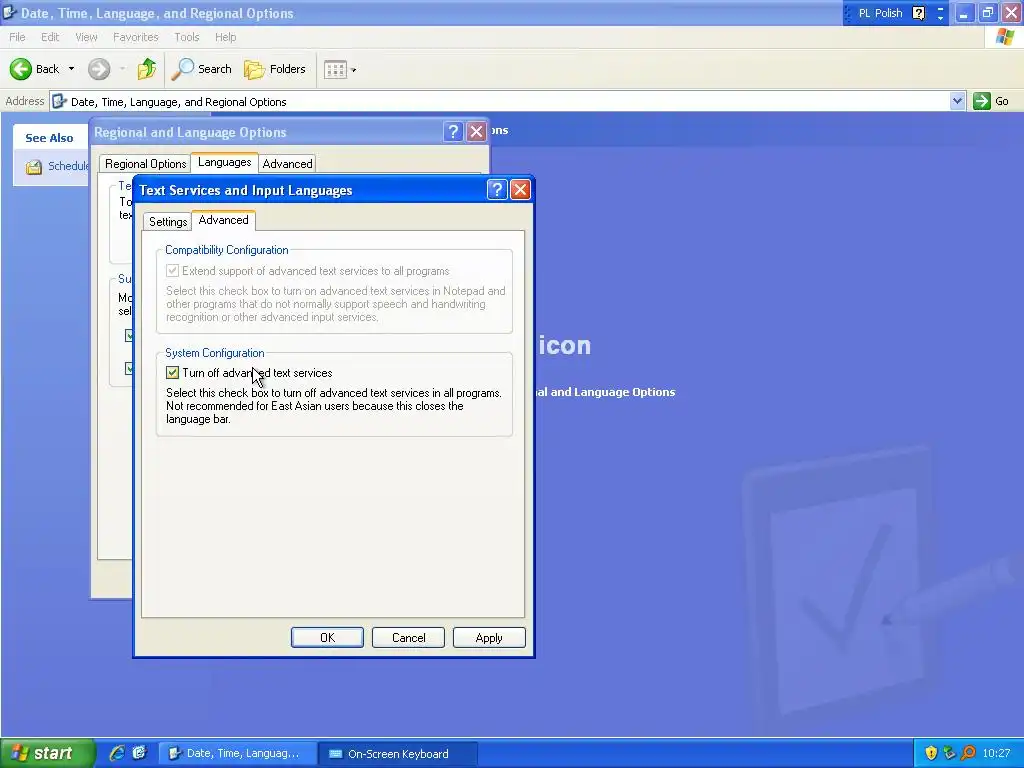
Task: Close the Regional and Language Options dialog
Action: (477, 132)
